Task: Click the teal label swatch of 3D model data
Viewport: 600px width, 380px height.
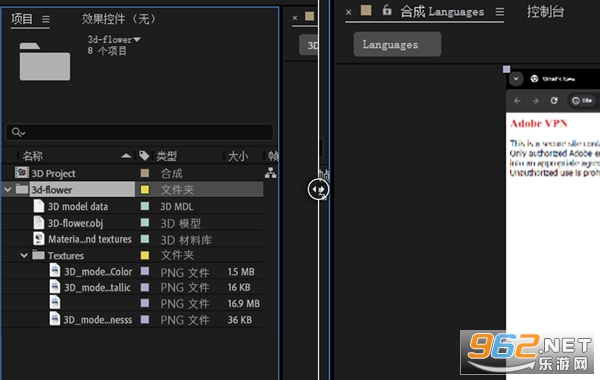Action: [x=145, y=206]
